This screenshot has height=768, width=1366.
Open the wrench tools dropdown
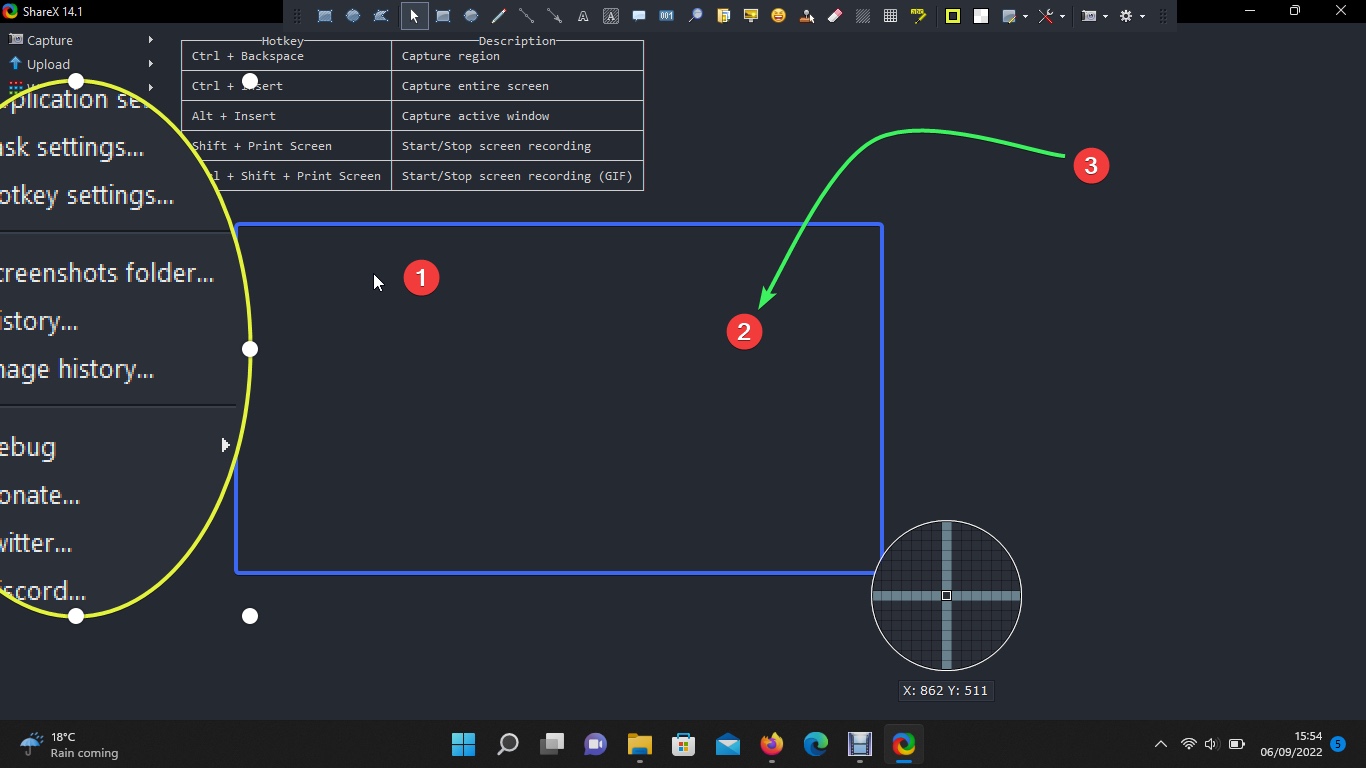click(1051, 16)
